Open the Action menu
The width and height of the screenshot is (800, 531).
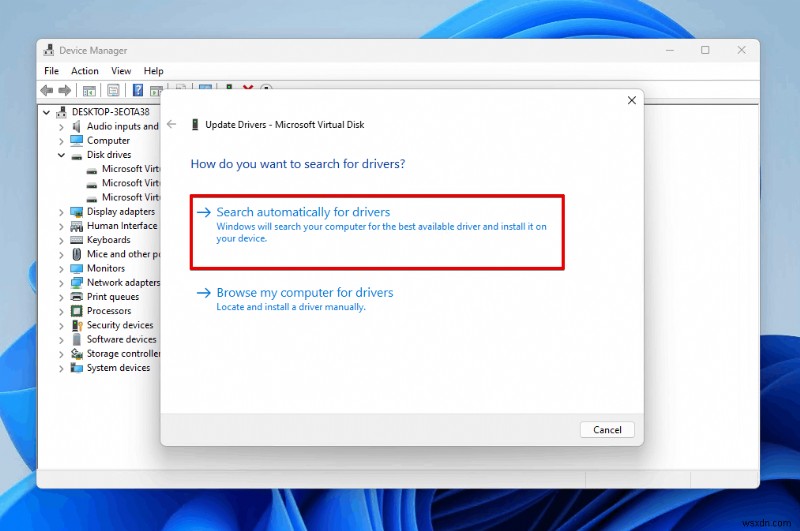[85, 71]
